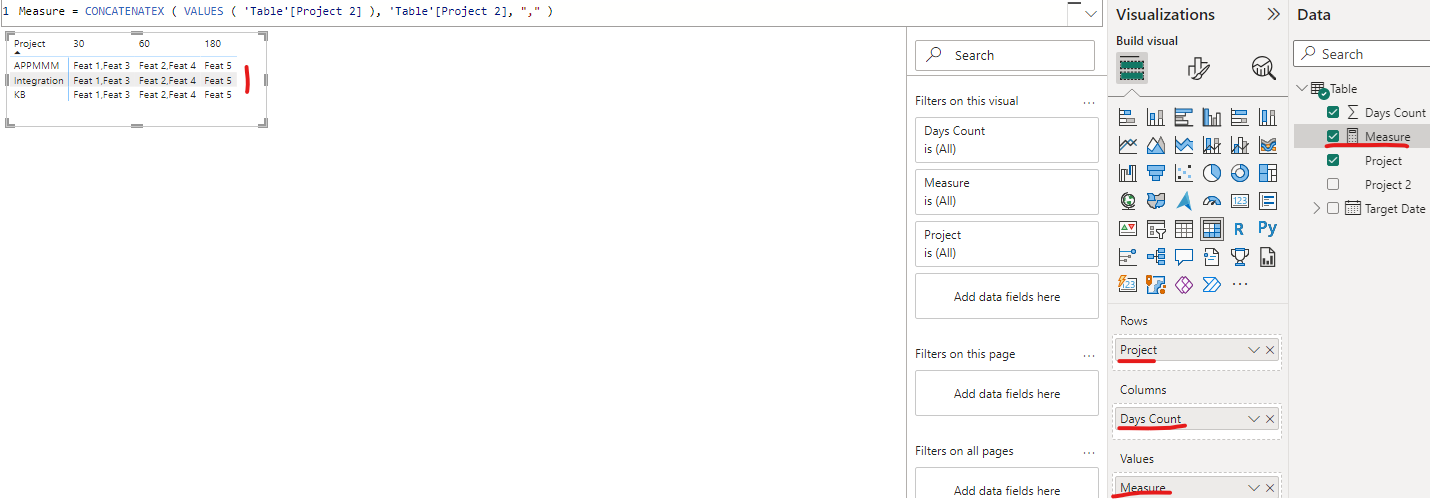This screenshot has height=499, width=1430.
Task: Insert the decomposition tree visual
Action: pyautogui.click(x=1156, y=257)
